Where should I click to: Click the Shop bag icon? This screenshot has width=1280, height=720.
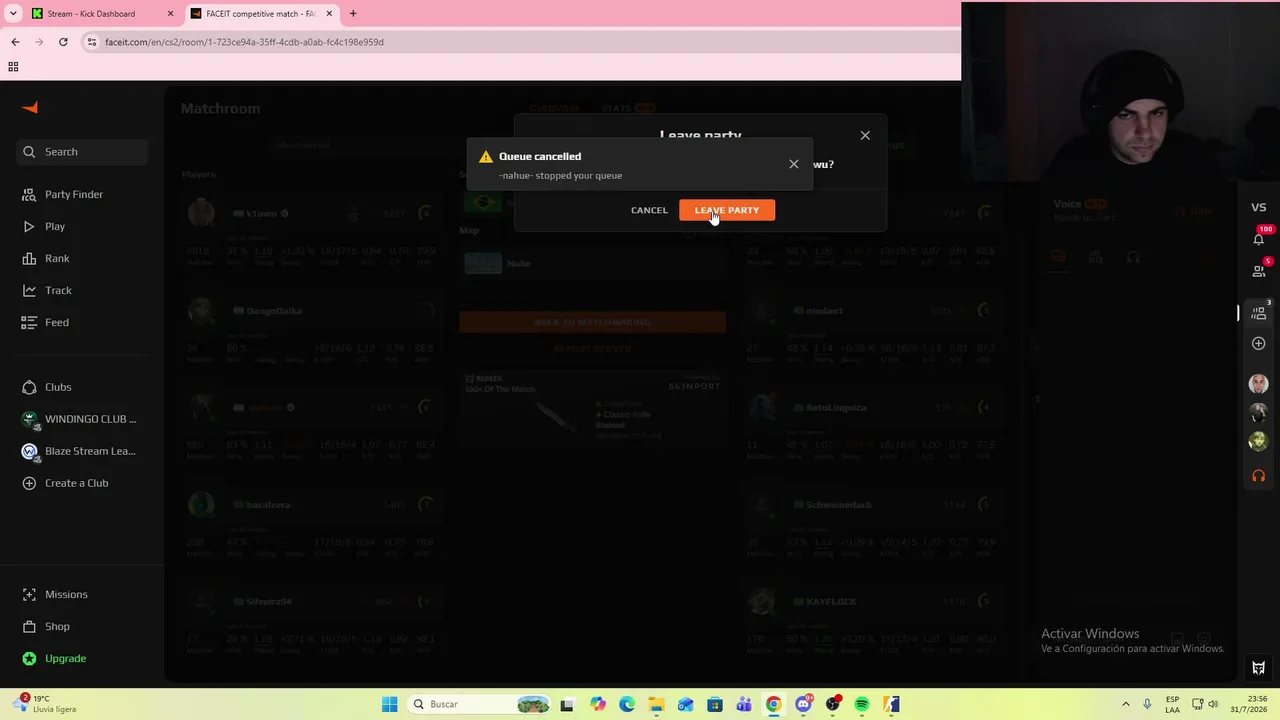click(x=29, y=626)
